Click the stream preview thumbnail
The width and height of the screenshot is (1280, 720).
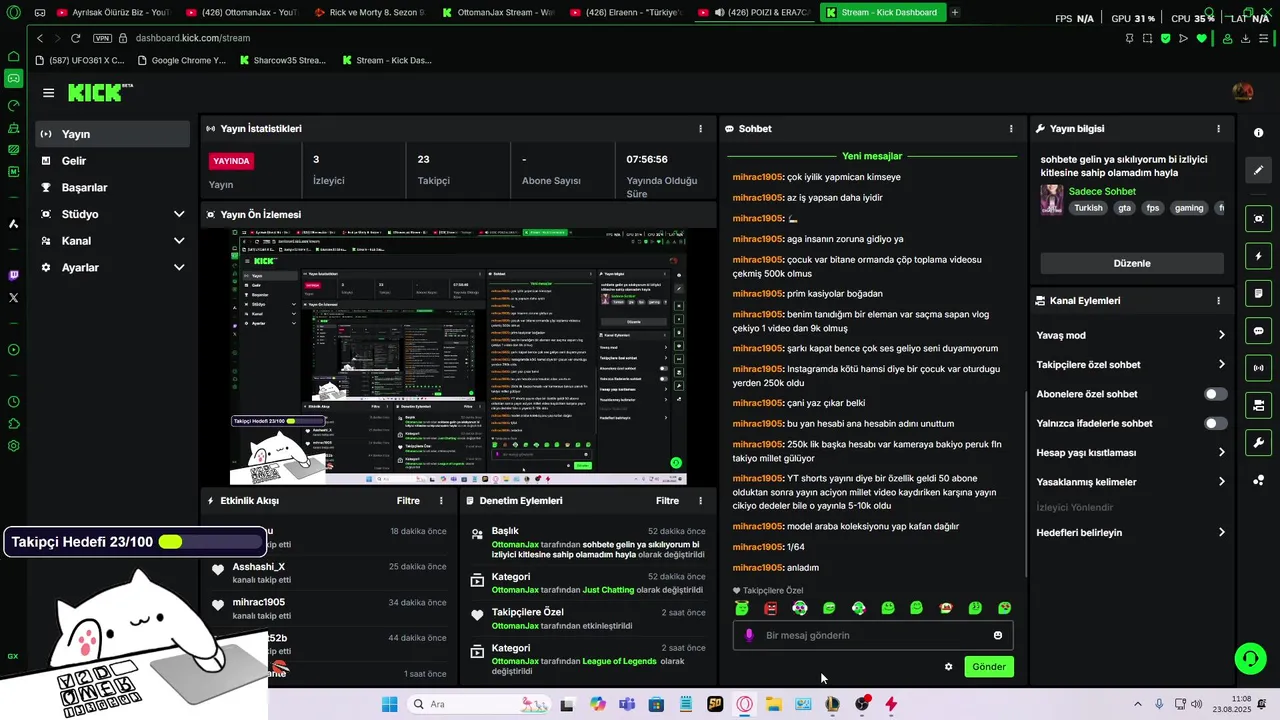[x=459, y=357]
